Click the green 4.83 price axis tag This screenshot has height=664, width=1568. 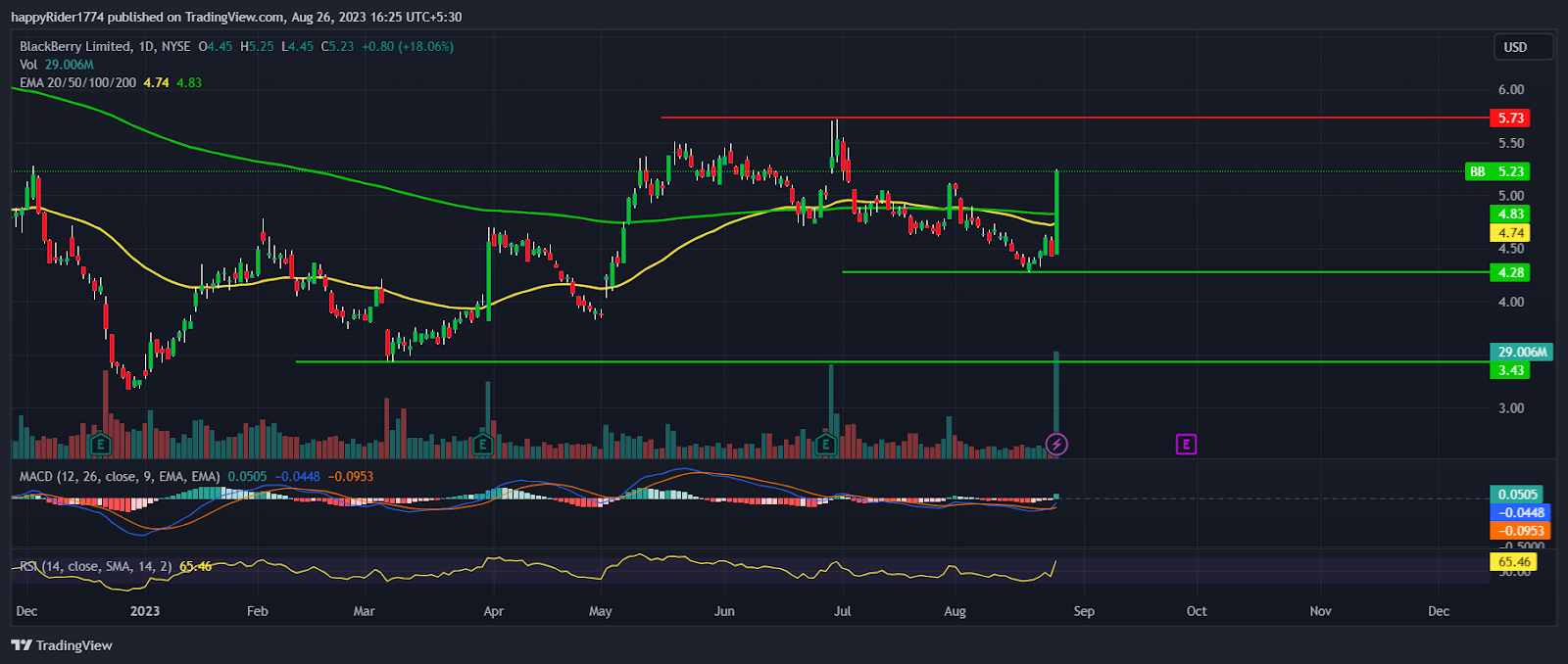pos(1510,213)
